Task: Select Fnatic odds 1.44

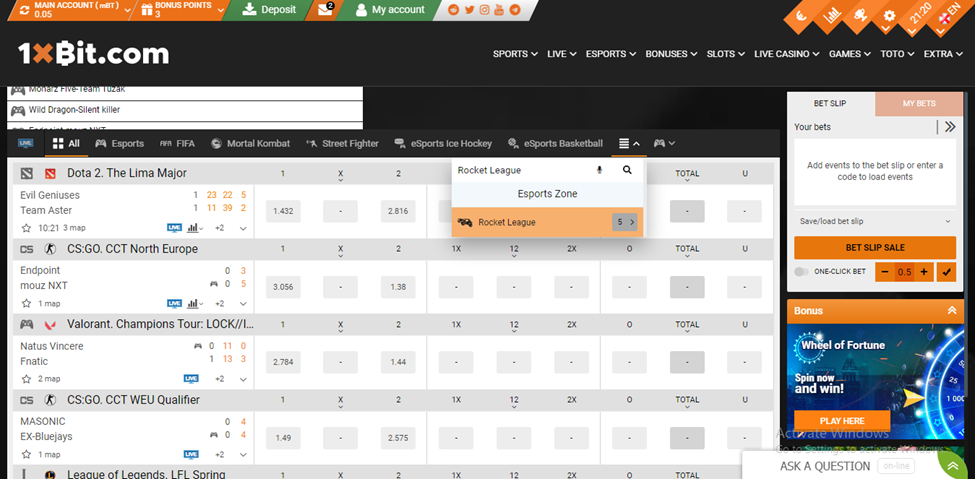Action: (x=399, y=362)
